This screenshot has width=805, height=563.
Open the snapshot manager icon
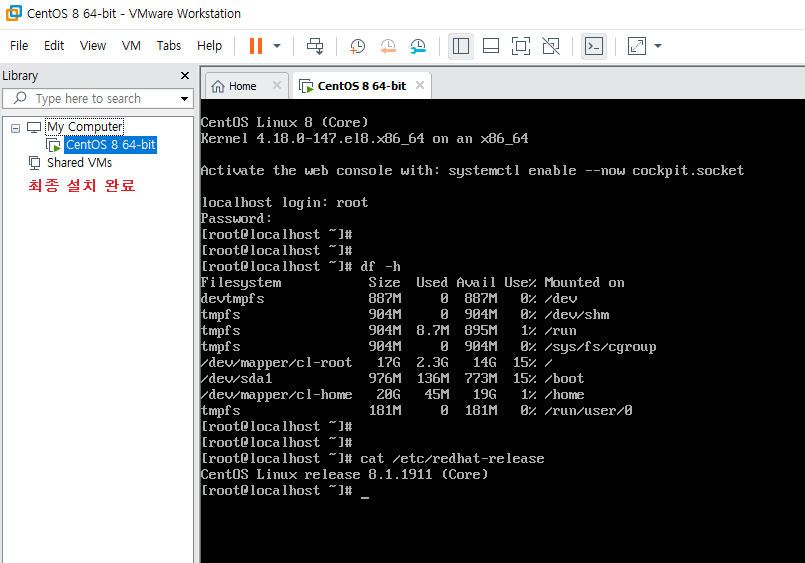click(x=418, y=46)
